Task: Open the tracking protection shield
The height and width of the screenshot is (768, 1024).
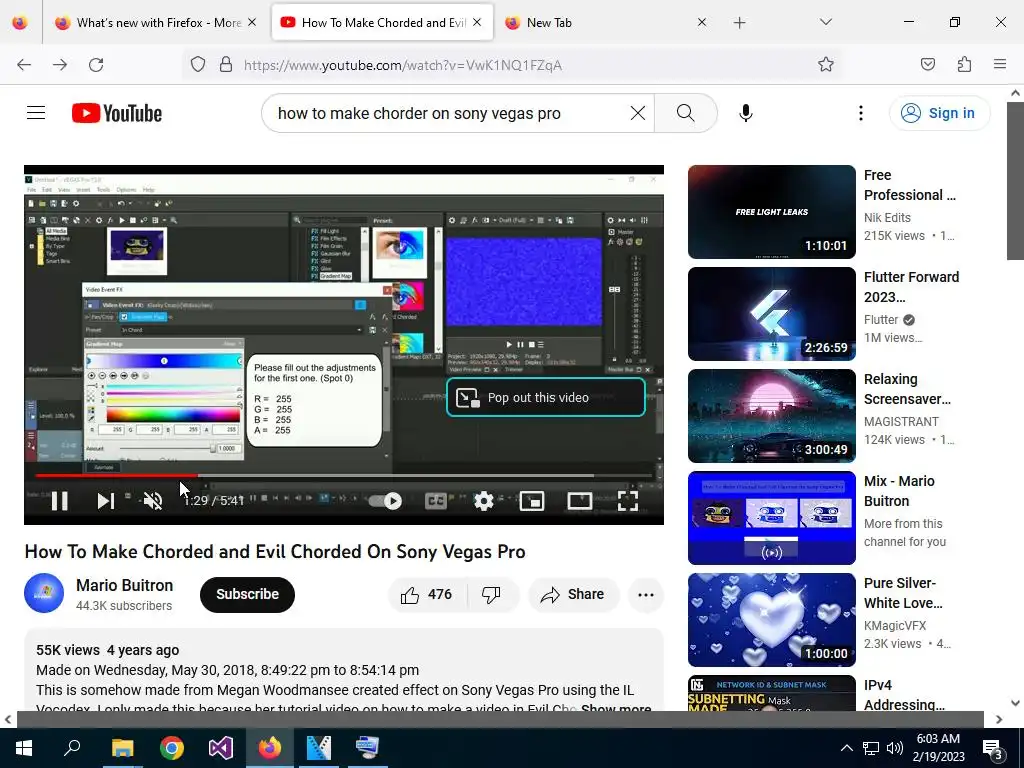Action: pyautogui.click(x=198, y=65)
